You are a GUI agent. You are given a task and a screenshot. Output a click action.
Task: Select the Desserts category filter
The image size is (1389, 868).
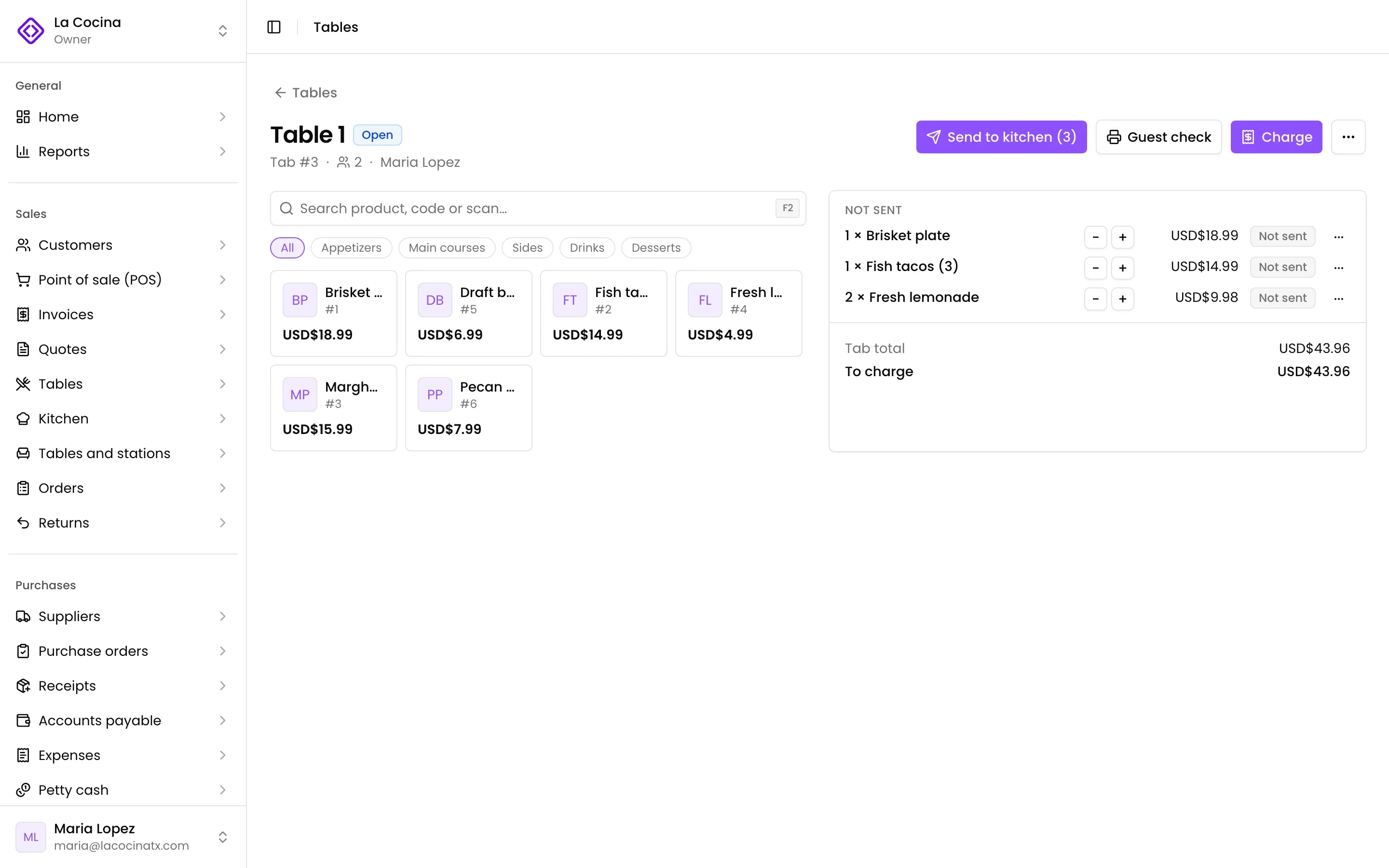(656, 248)
